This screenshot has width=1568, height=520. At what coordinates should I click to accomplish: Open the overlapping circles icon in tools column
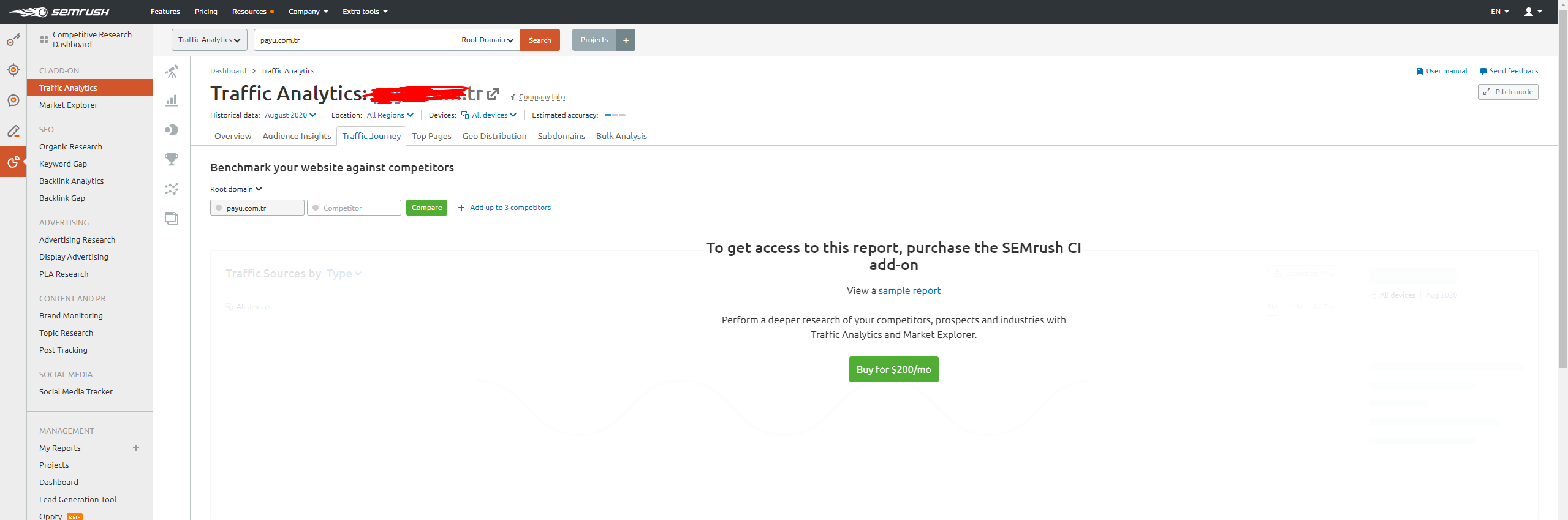(172, 130)
